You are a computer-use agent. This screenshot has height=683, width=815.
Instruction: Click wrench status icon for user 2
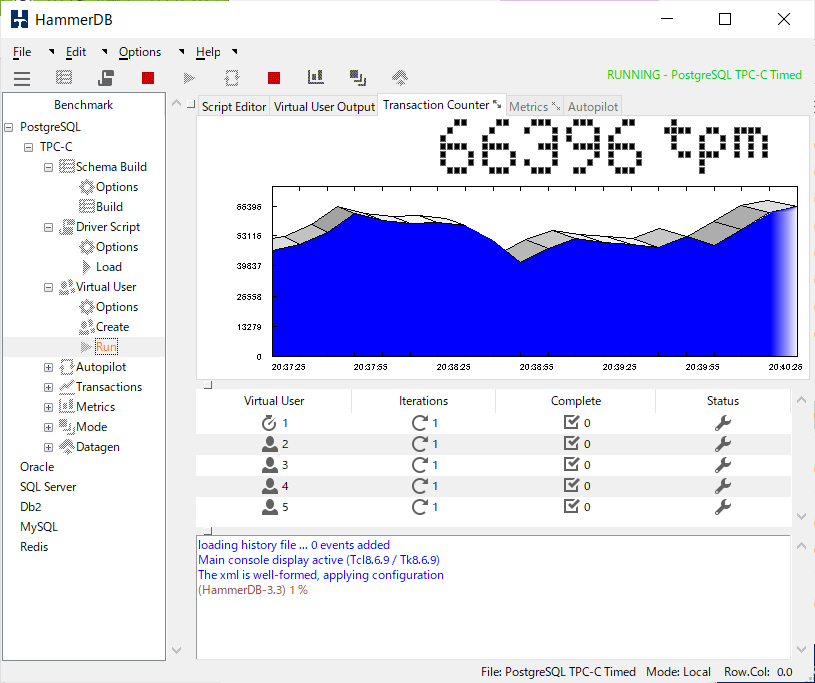click(x=722, y=444)
